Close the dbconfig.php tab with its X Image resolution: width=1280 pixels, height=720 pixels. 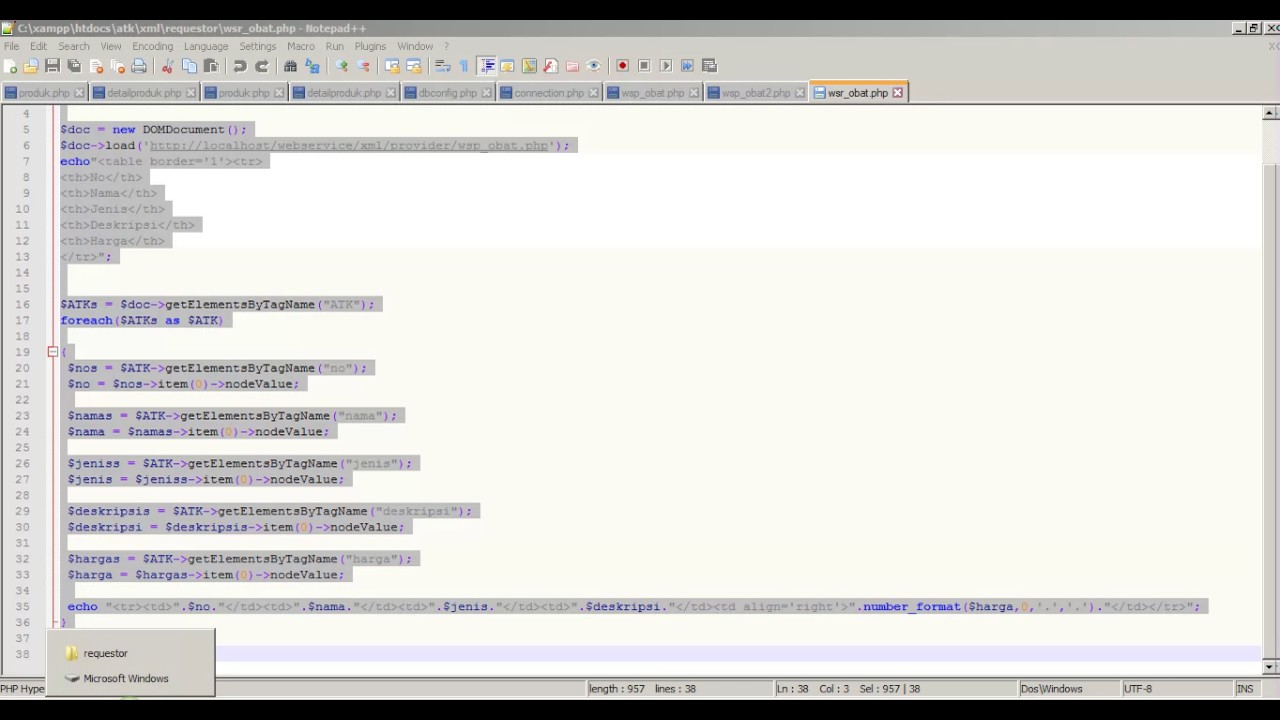pos(487,93)
